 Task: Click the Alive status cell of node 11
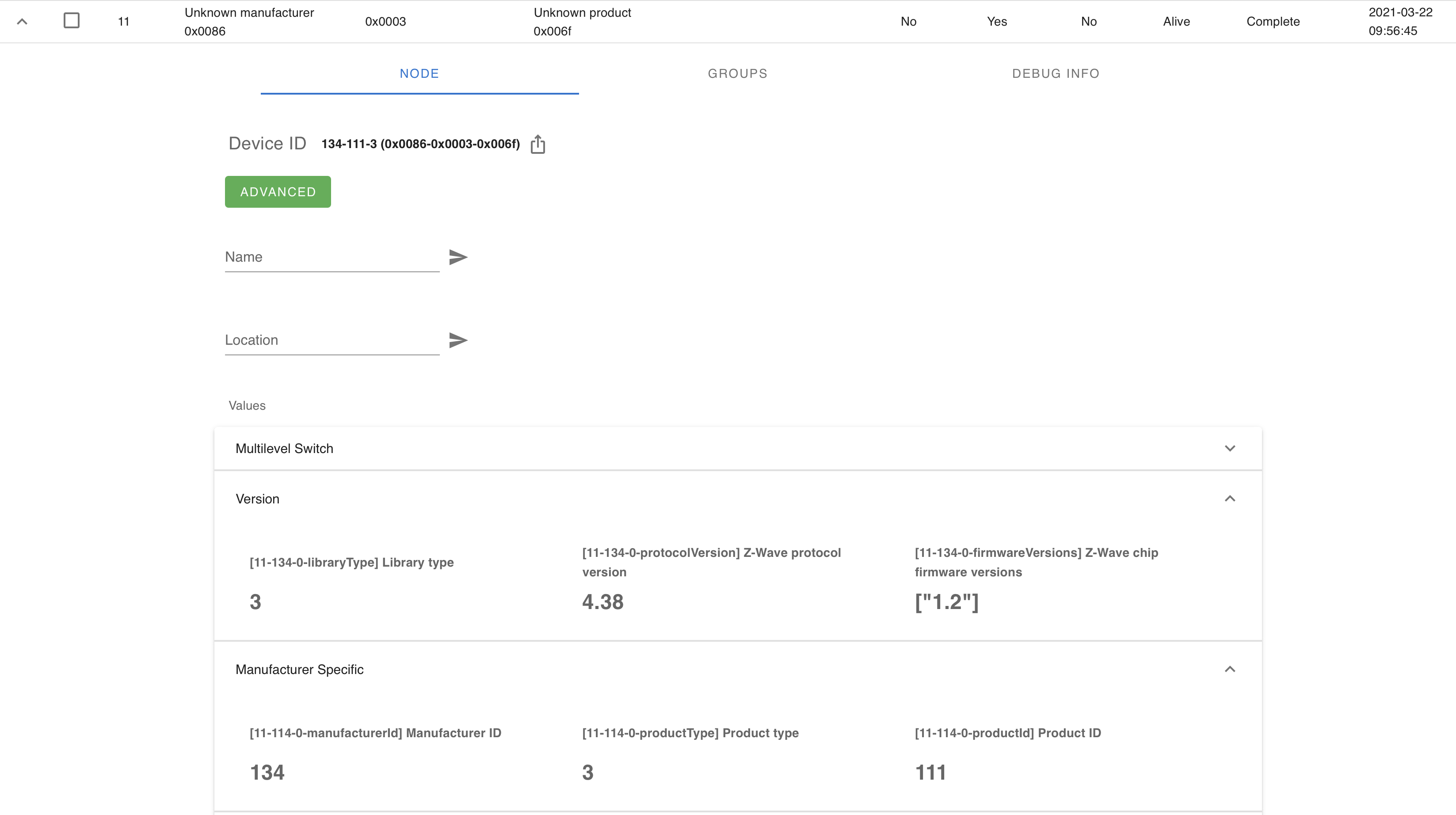click(x=1176, y=22)
